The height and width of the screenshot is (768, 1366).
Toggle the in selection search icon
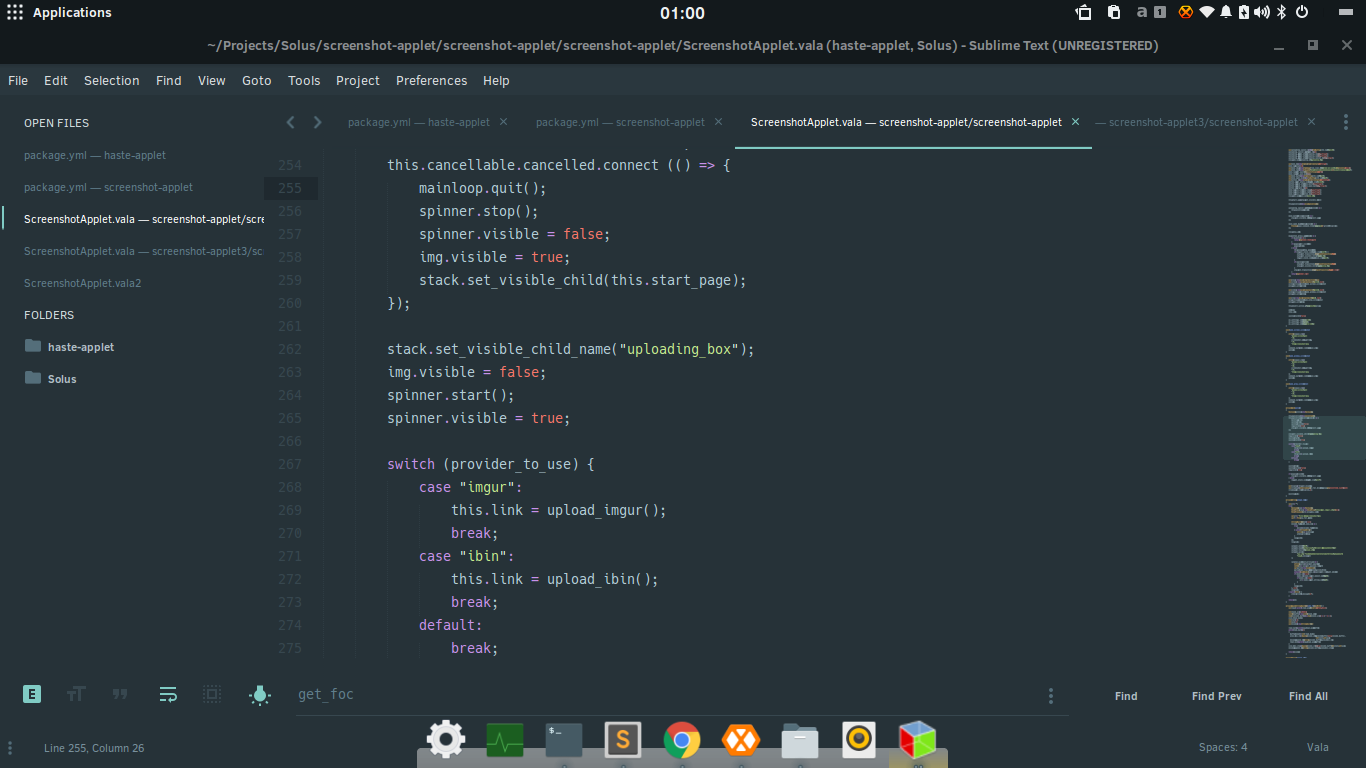click(x=212, y=694)
